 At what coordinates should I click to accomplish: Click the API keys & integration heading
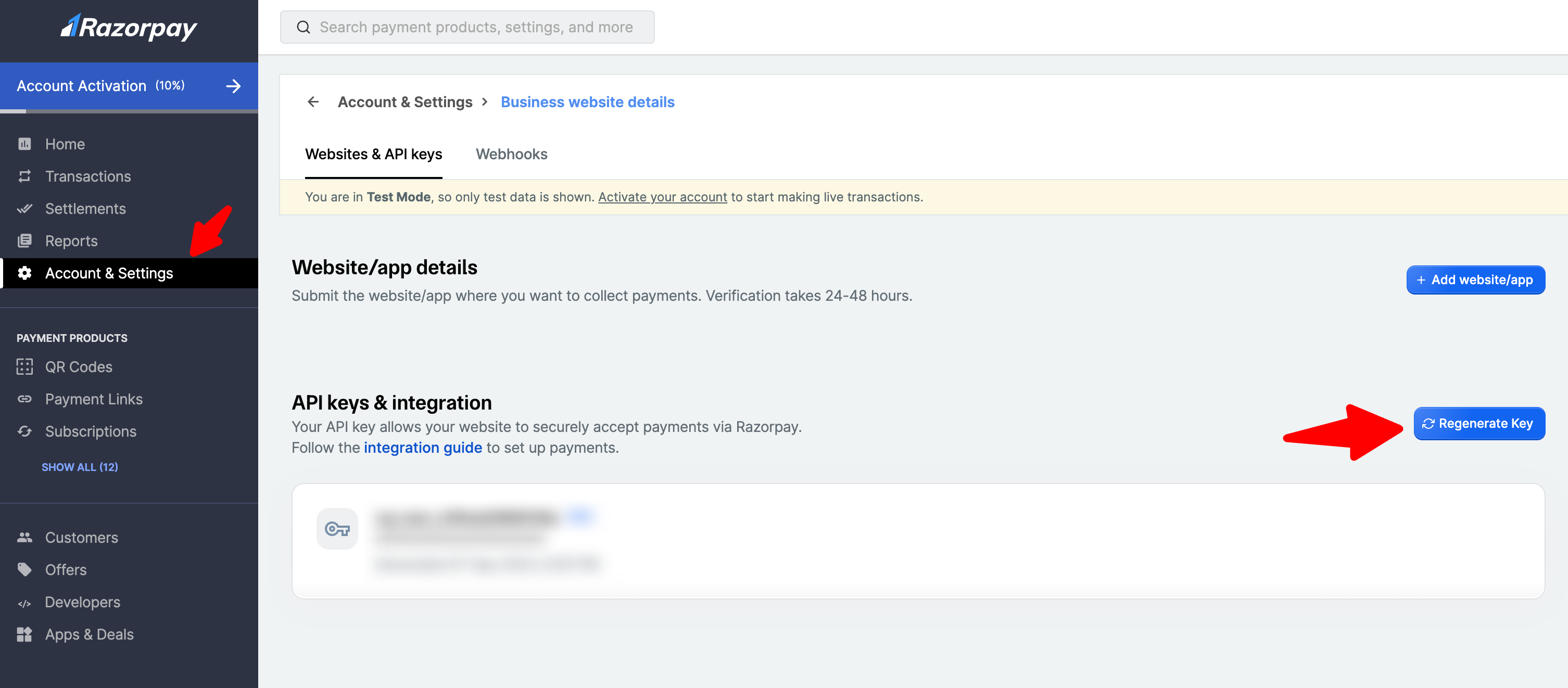point(392,403)
